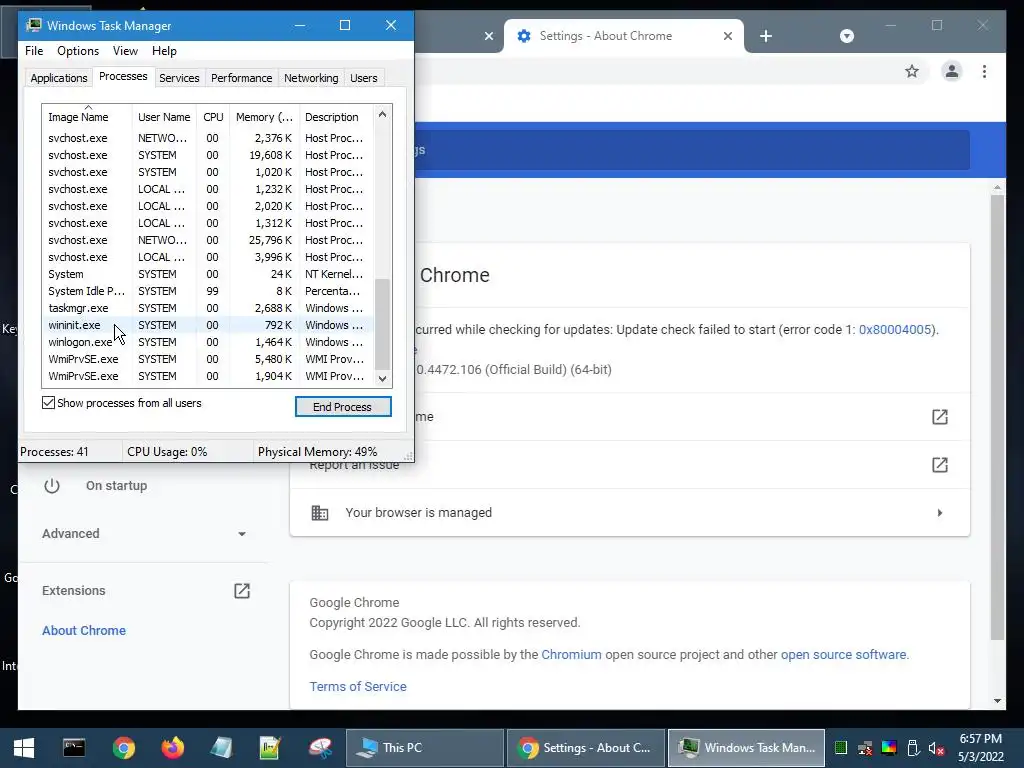Toggle Show processes from all users
Screen dimensions: 1024x768
48,403
